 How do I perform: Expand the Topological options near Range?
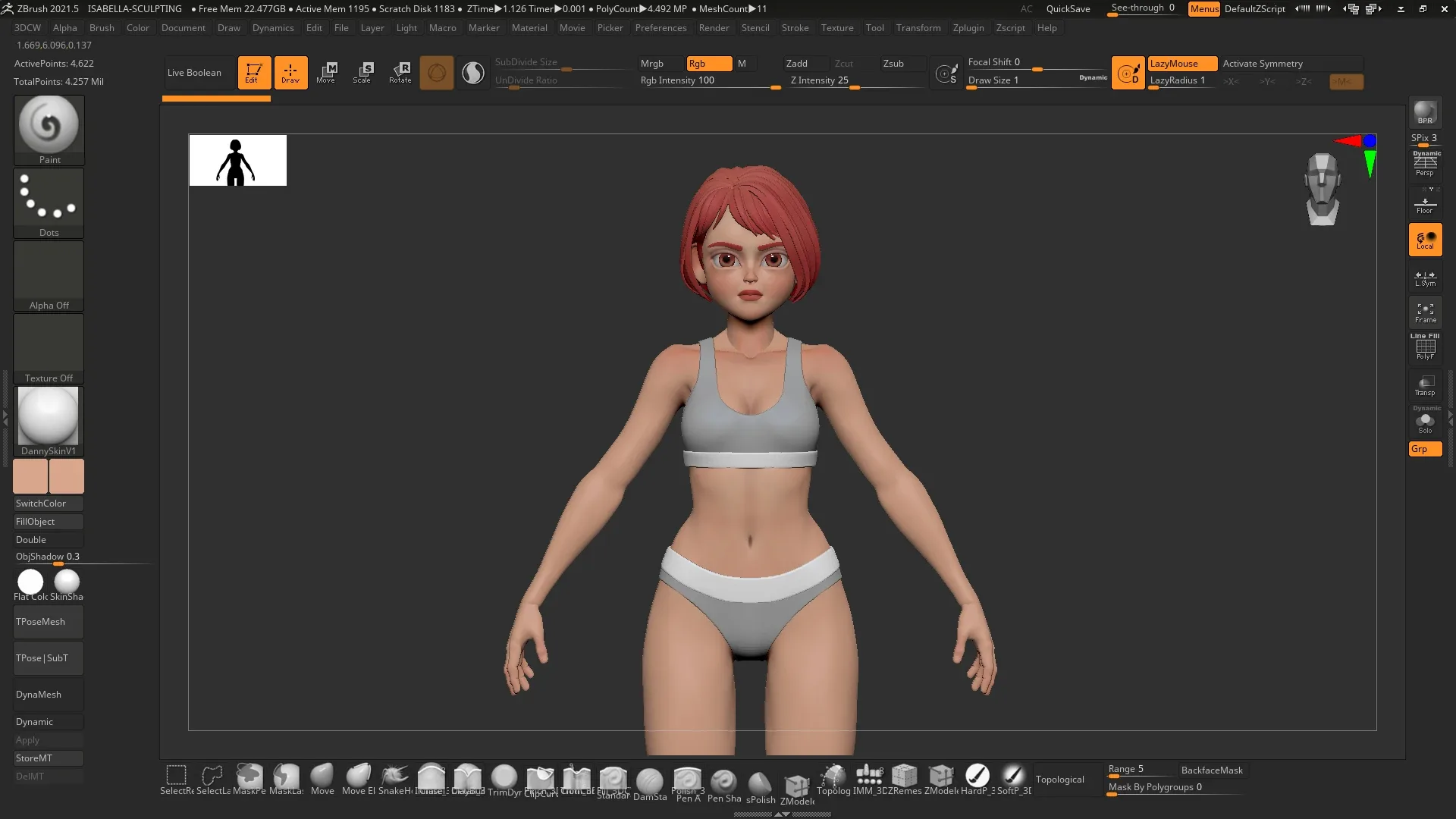[x=1060, y=780]
